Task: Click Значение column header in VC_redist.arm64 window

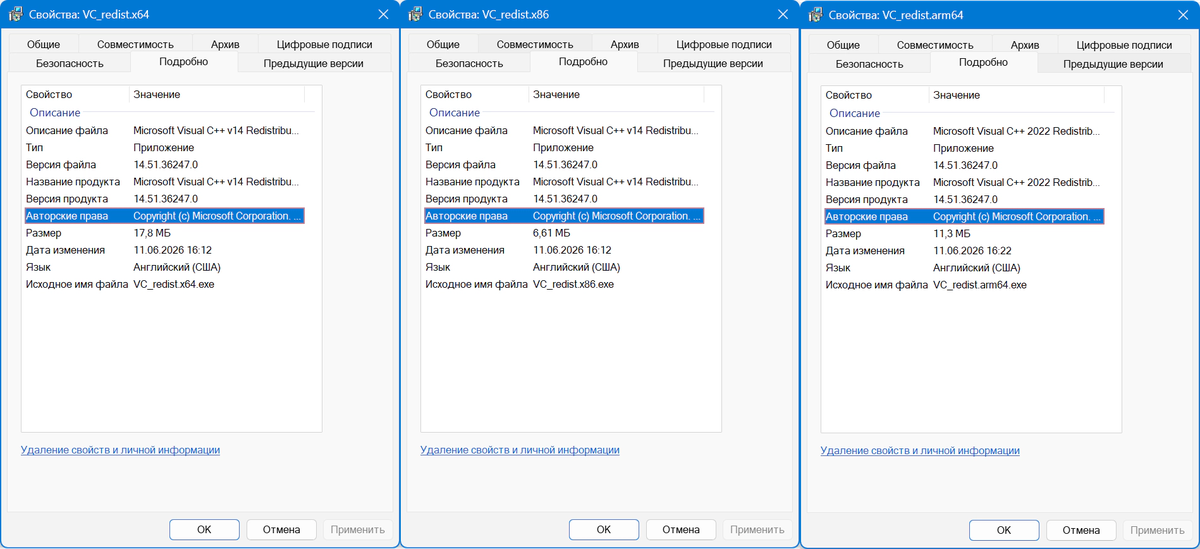Action: coord(1016,94)
